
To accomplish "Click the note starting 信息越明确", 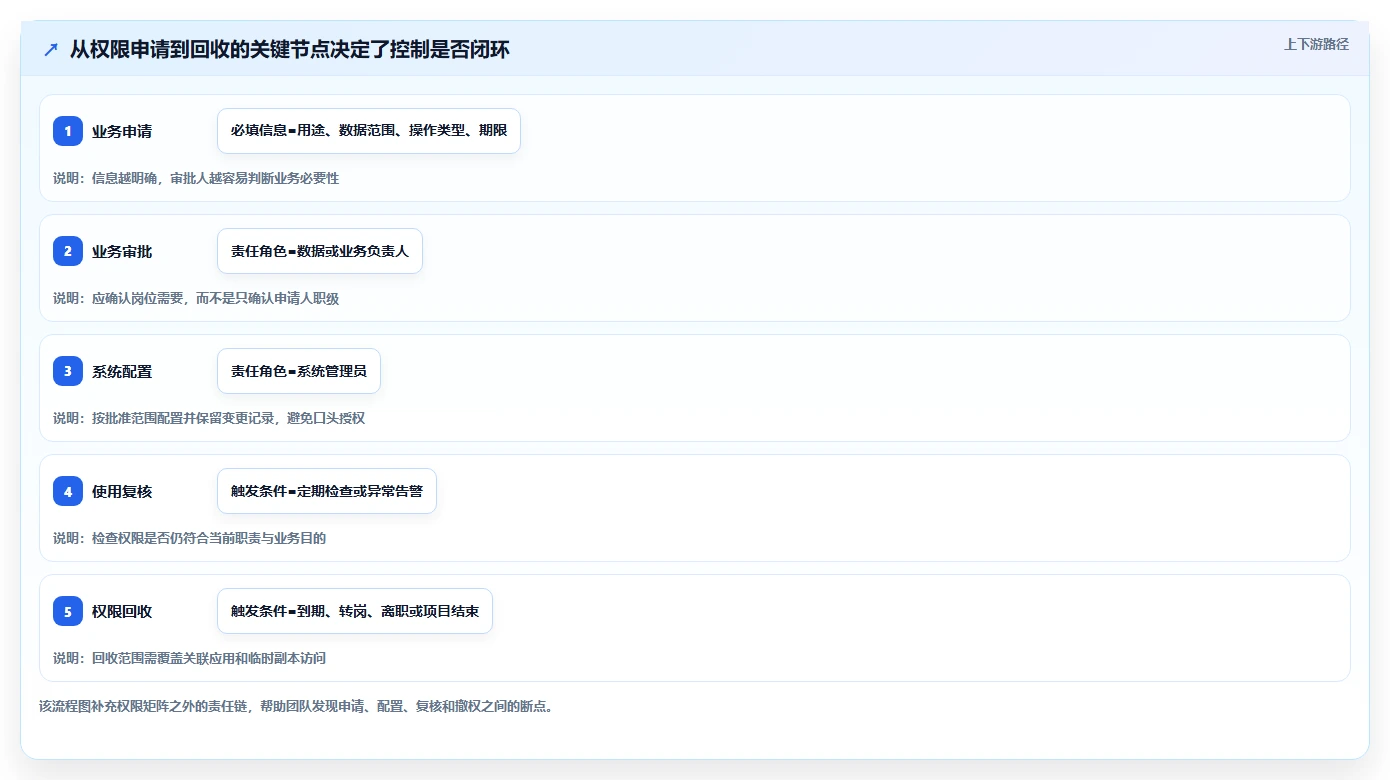I will [196, 178].
